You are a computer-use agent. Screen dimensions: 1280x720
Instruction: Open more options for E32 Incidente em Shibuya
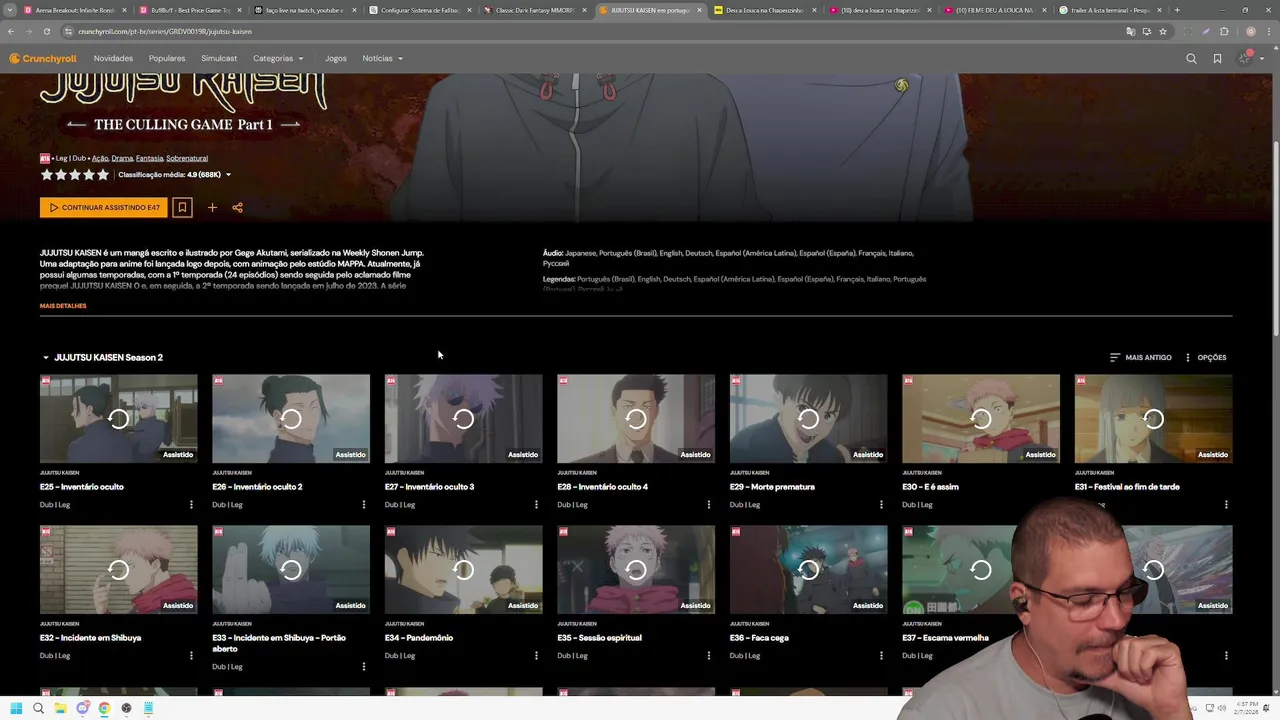[x=191, y=655]
